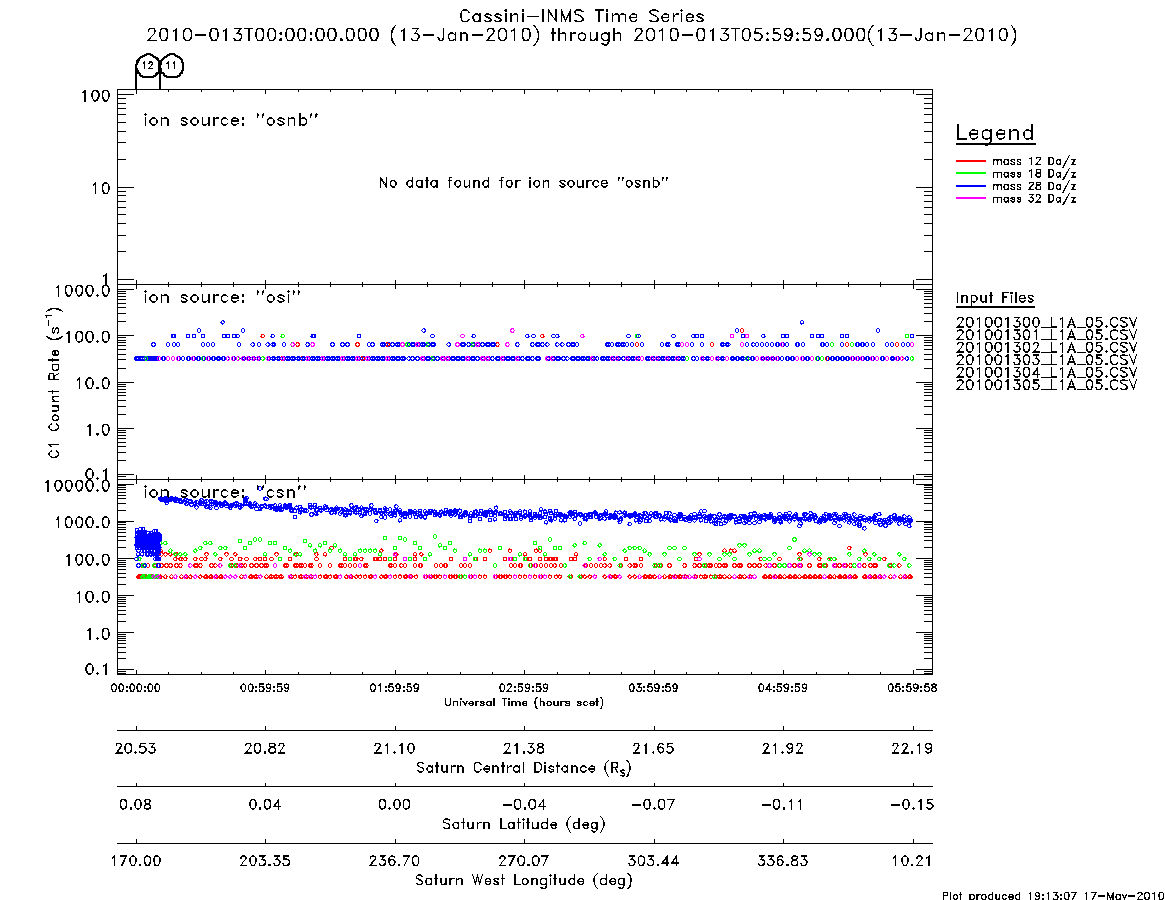1165x900 pixels.
Task: Click the C1 Count Rate axis label
Action: (54, 381)
